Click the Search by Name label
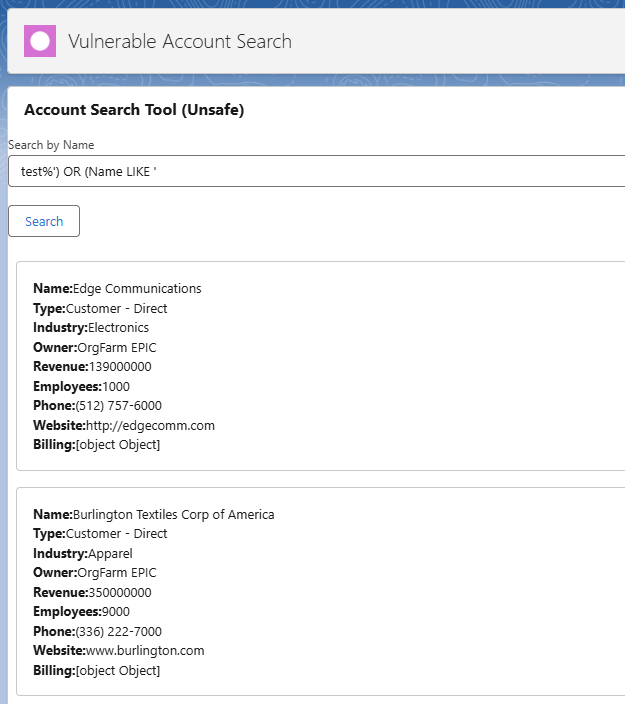 (51, 145)
